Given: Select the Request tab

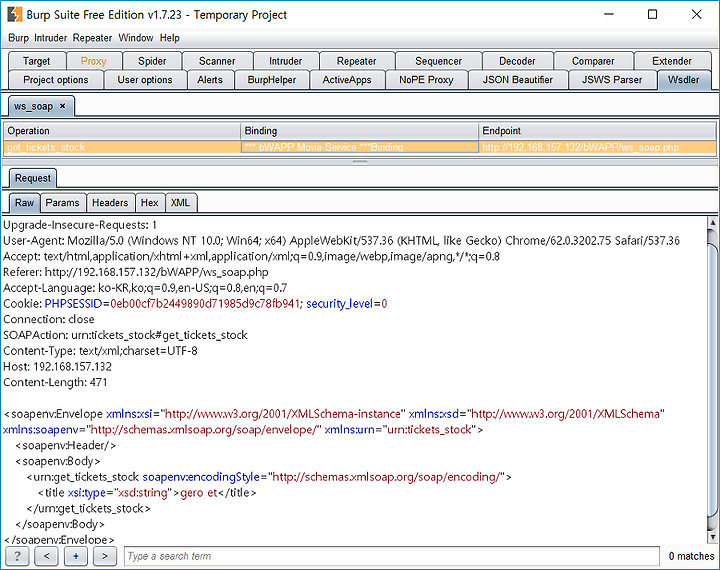Looking at the screenshot, I should [33, 178].
